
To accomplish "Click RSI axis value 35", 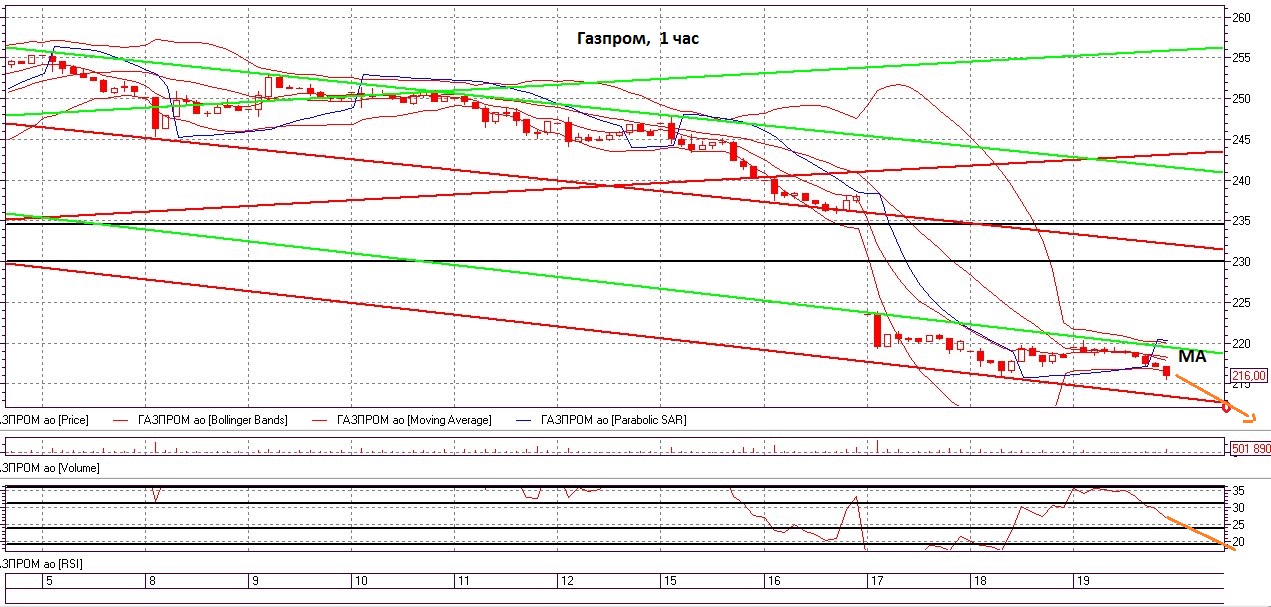I will 1240,492.
